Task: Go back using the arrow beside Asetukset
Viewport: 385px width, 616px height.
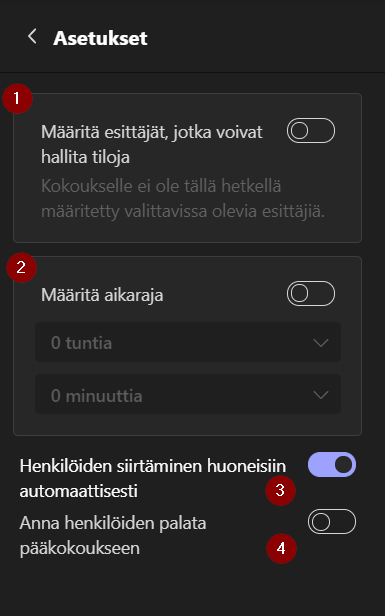Action: [x=32, y=37]
